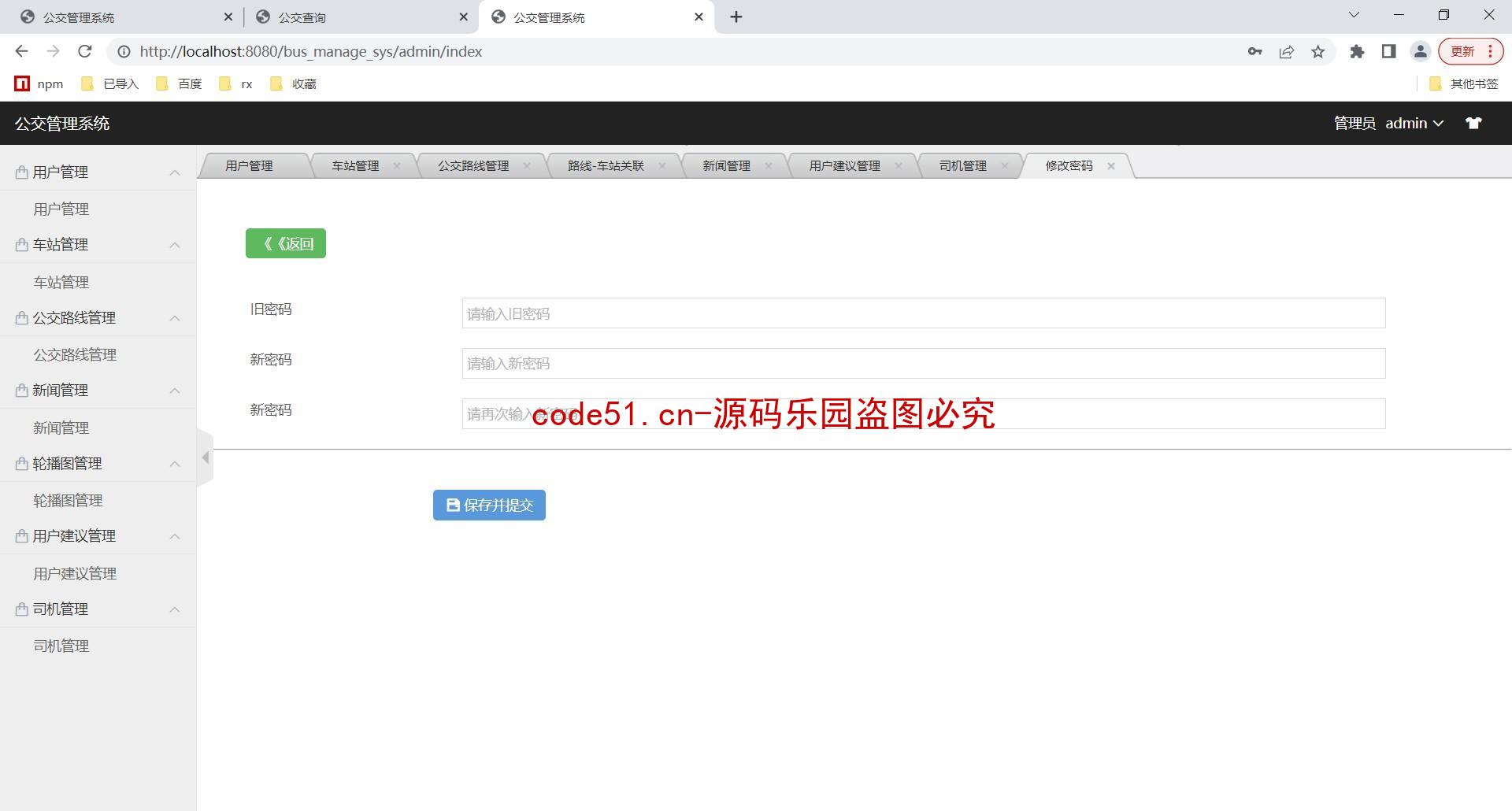Click the lock icon beside 用户建议管理 group
Image resolution: width=1512 pixels, height=811 pixels.
[x=22, y=536]
